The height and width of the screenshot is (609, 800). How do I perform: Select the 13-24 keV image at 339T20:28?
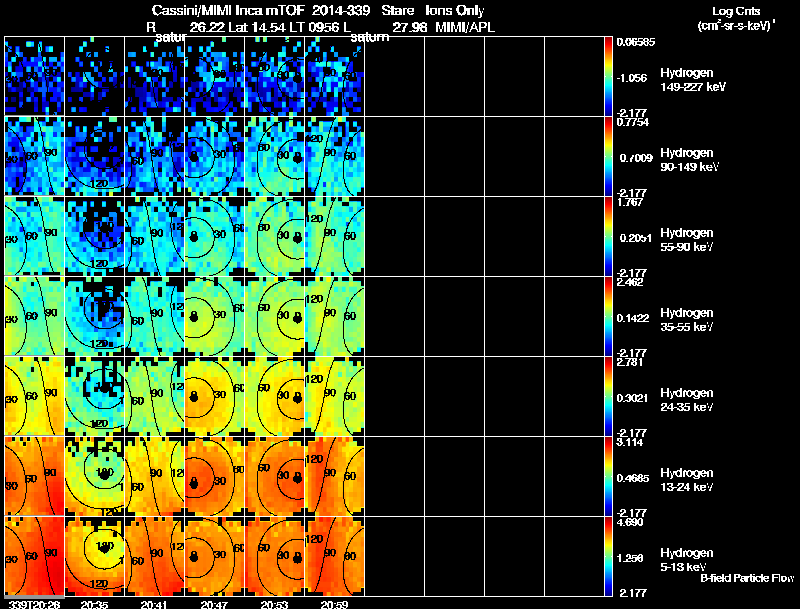[35, 477]
